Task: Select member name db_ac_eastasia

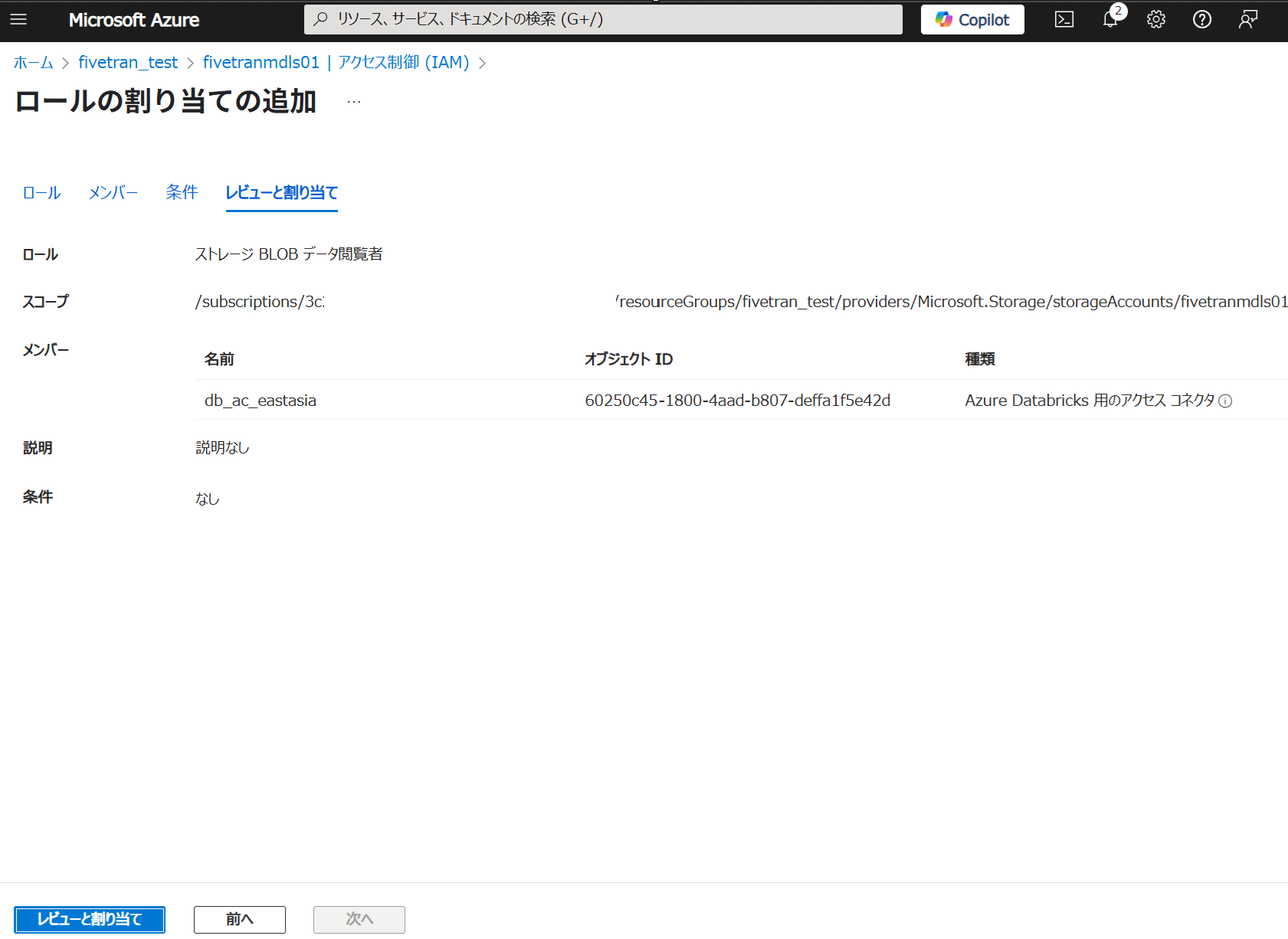Action: pyautogui.click(x=261, y=401)
